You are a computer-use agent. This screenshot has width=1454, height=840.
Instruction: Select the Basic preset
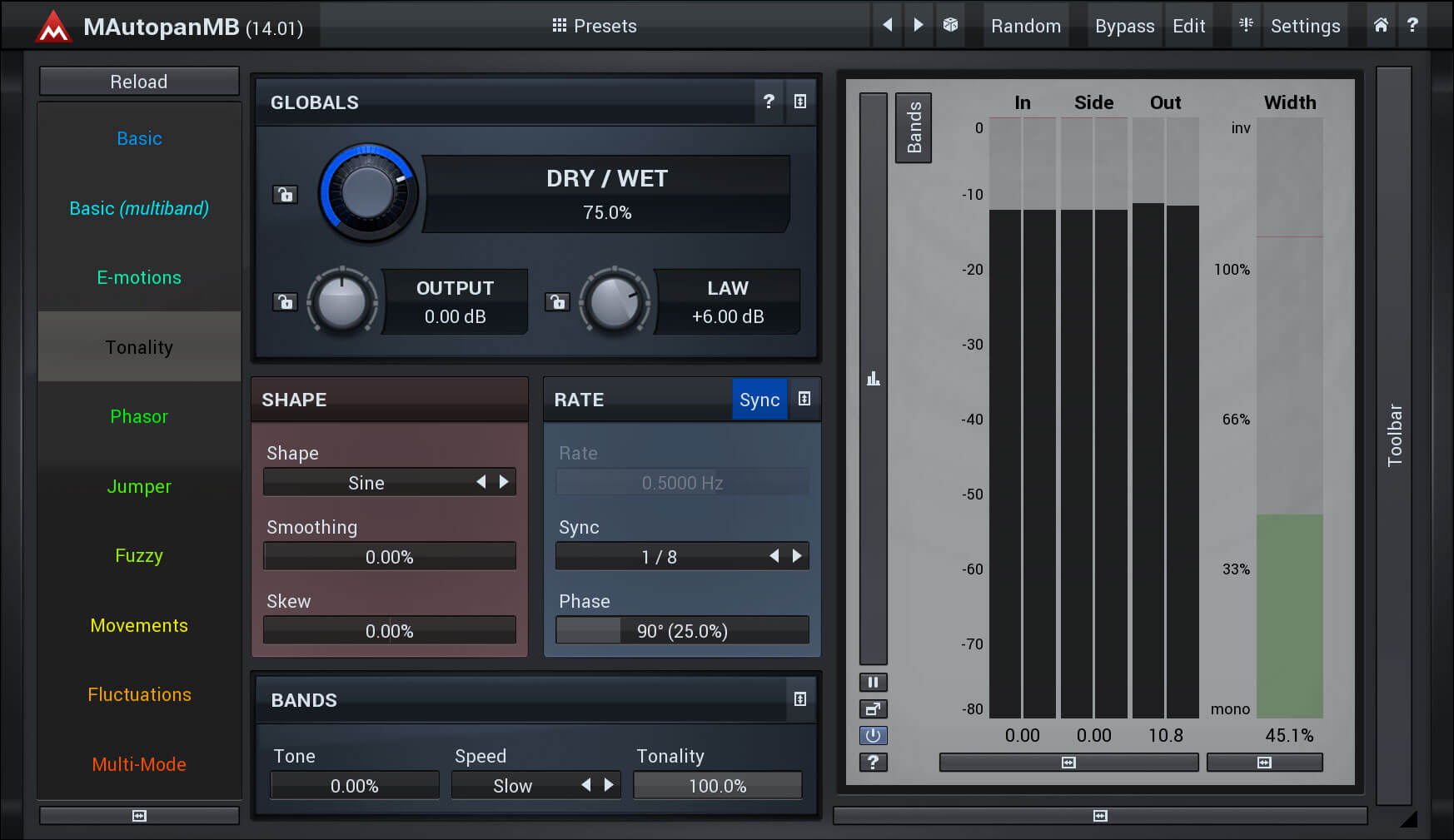point(139,138)
